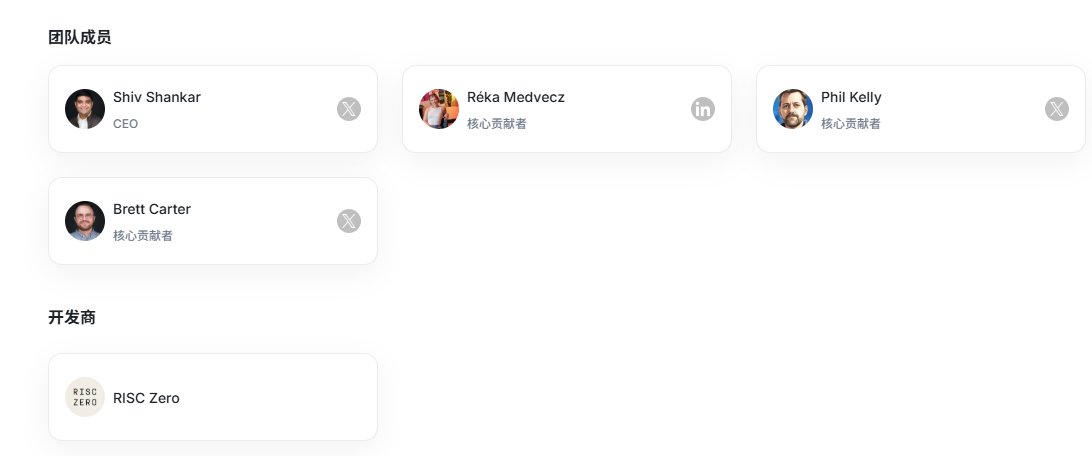The image size is (1092, 456).
Task: Click 核心贡献者 label under Réka Medvecz
Action: tap(497, 124)
